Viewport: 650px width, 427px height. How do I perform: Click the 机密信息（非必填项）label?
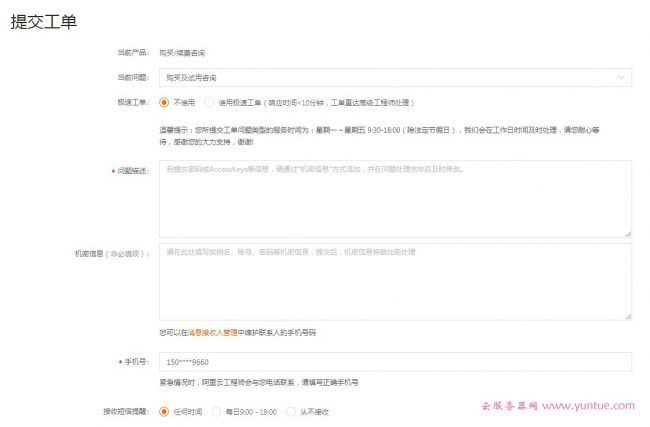coord(112,254)
